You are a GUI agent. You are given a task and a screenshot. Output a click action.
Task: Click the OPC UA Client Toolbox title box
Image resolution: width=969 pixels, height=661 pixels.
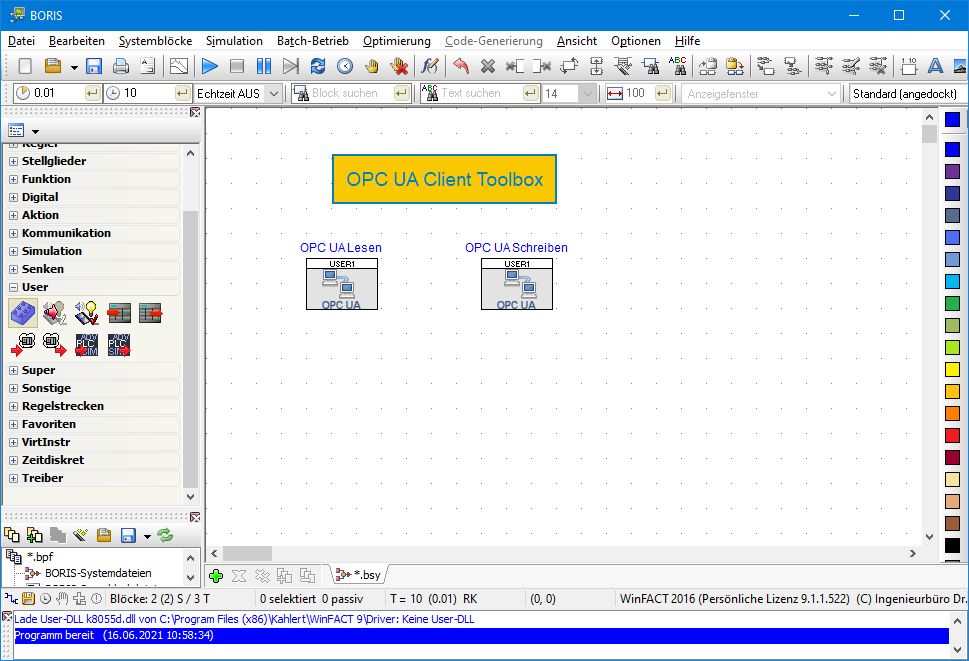coord(444,179)
